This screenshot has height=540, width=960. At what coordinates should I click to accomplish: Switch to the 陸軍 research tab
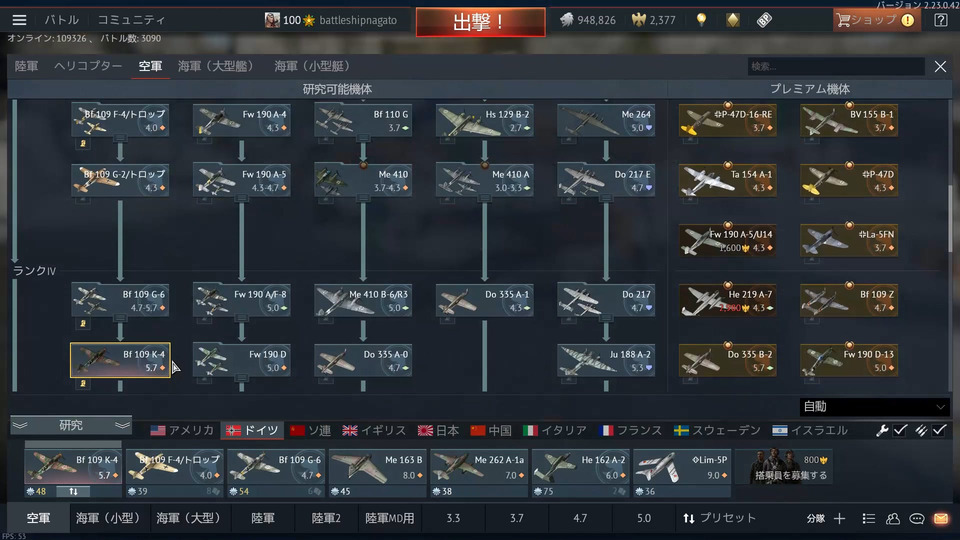pyautogui.click(x=26, y=66)
